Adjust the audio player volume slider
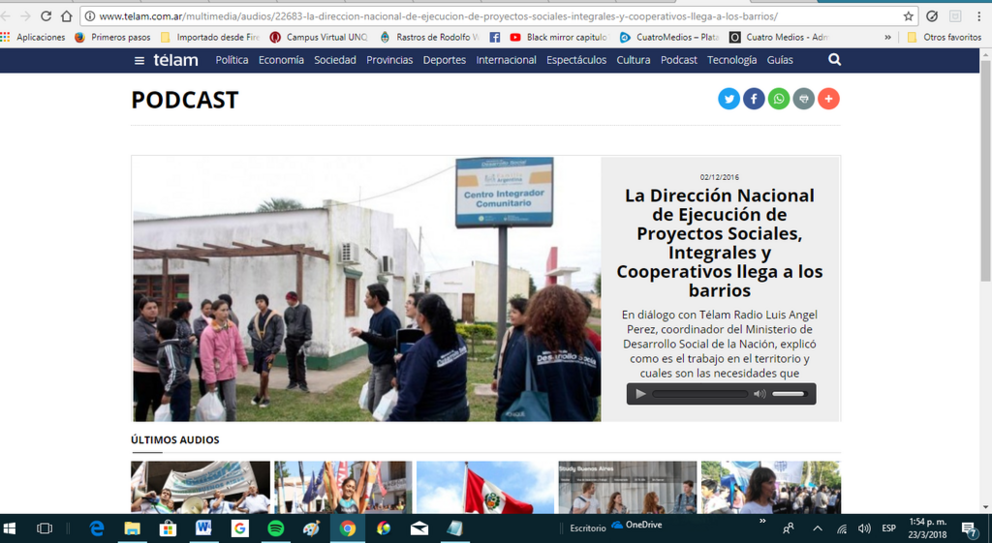 [x=788, y=394]
